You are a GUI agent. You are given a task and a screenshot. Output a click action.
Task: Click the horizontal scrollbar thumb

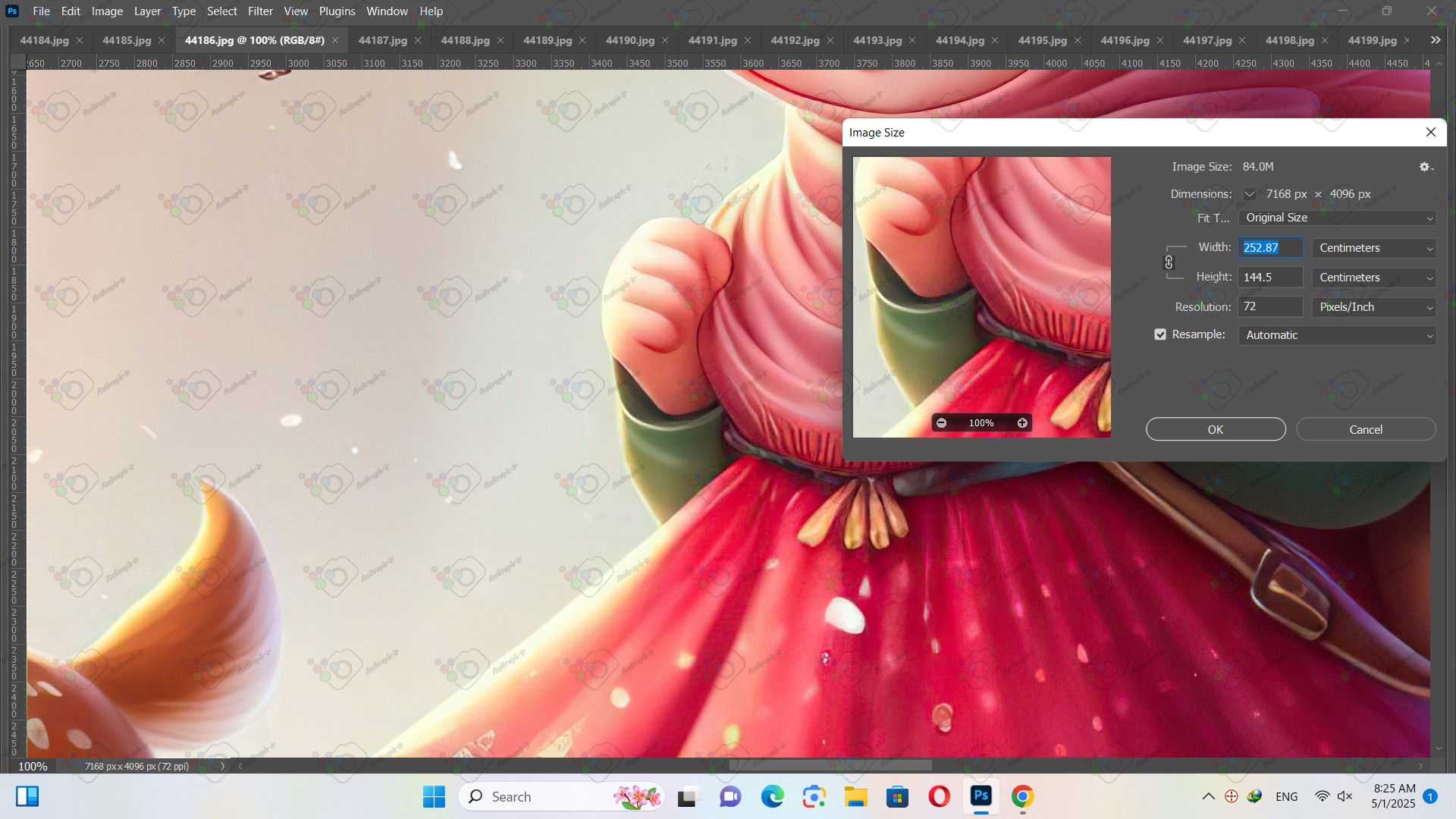pos(830,766)
